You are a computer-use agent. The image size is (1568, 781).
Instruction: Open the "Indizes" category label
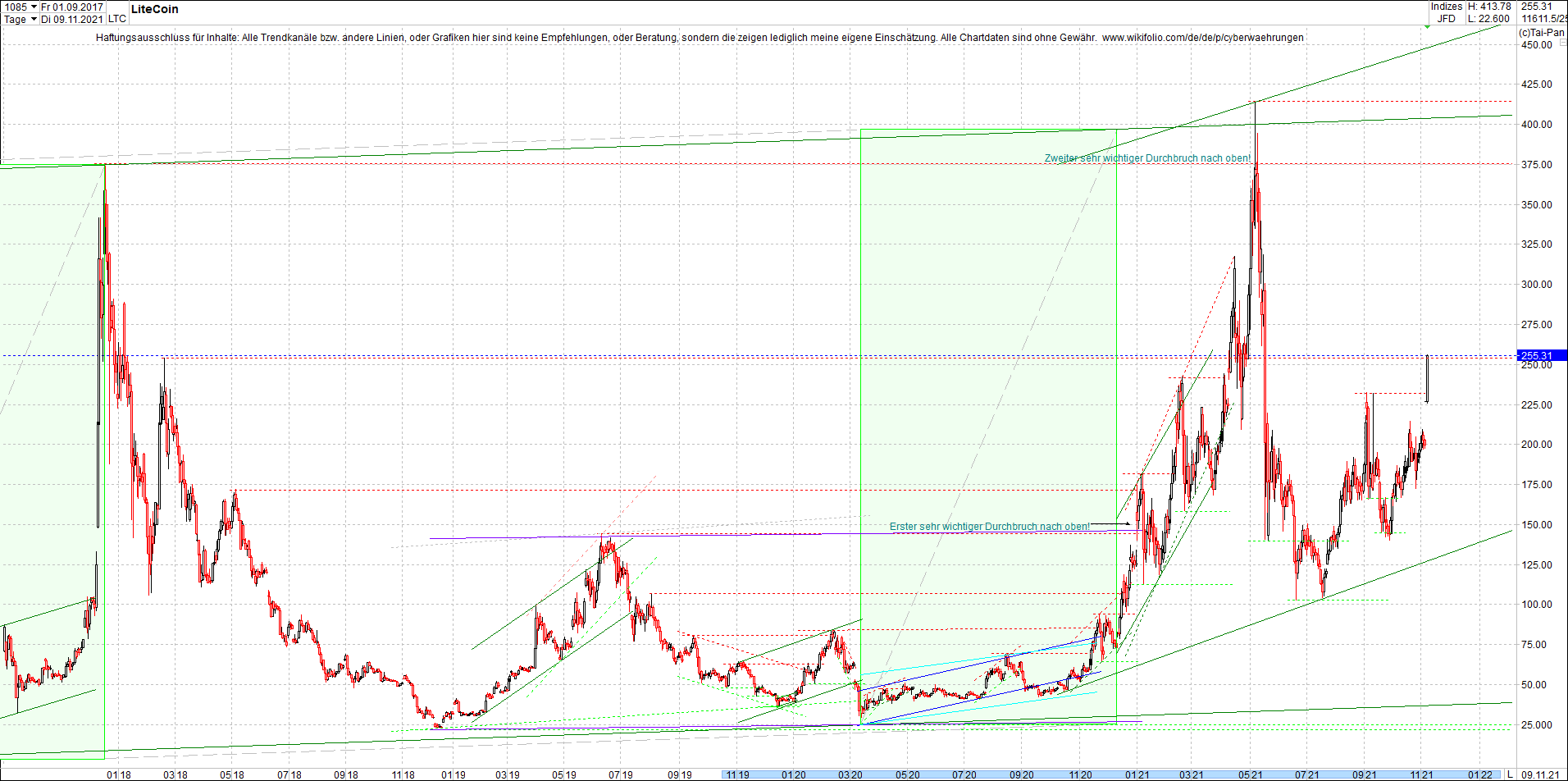click(1446, 7)
